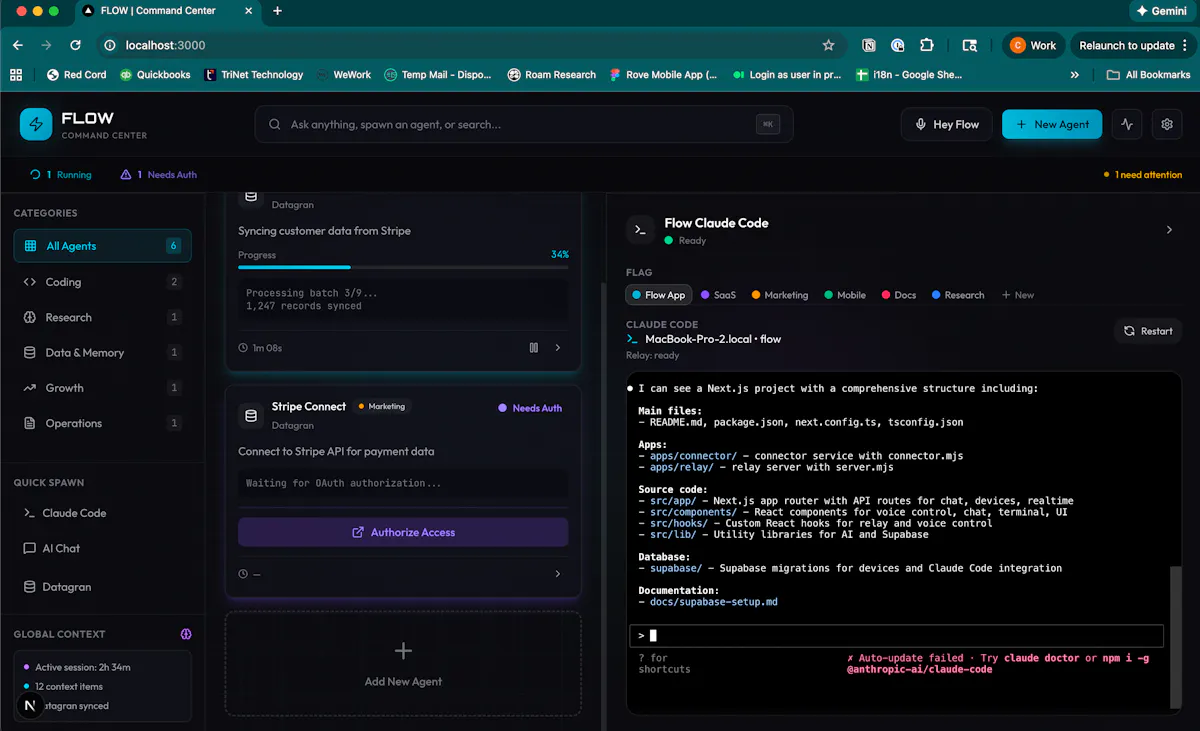Select the Research flag chip
This screenshot has height=731, width=1200.
[x=957, y=295]
